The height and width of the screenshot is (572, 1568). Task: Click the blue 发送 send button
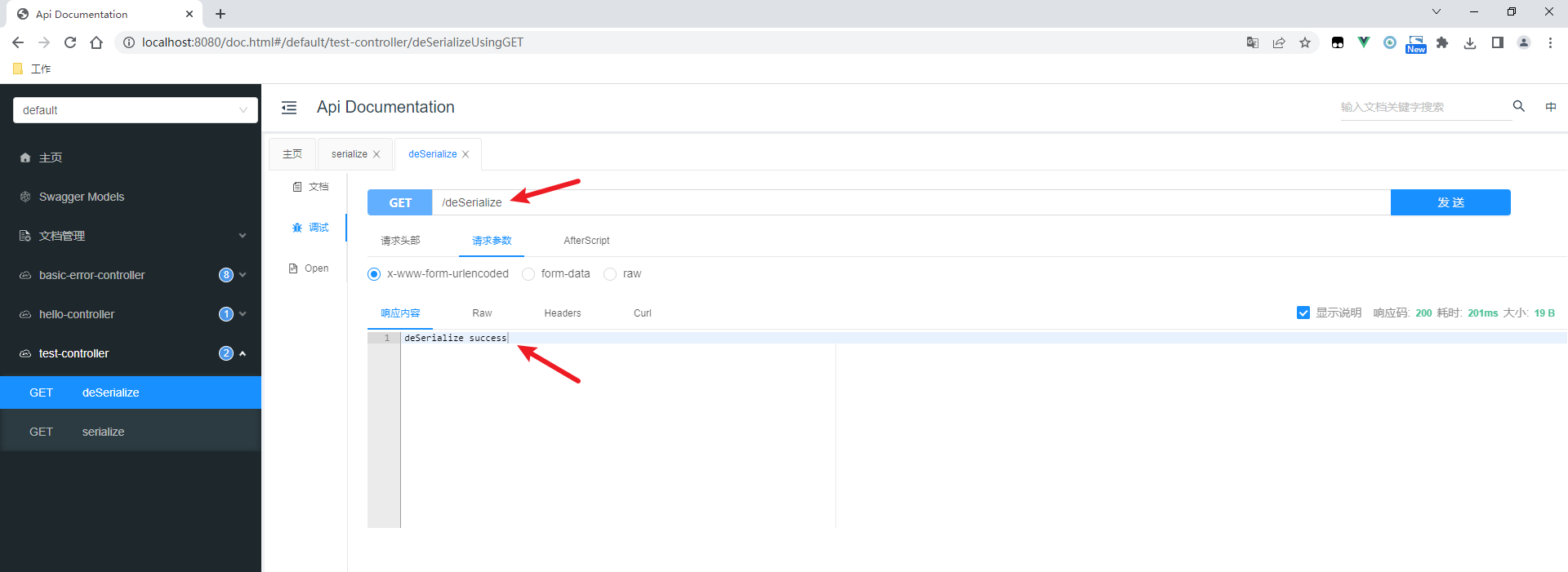click(x=1450, y=202)
